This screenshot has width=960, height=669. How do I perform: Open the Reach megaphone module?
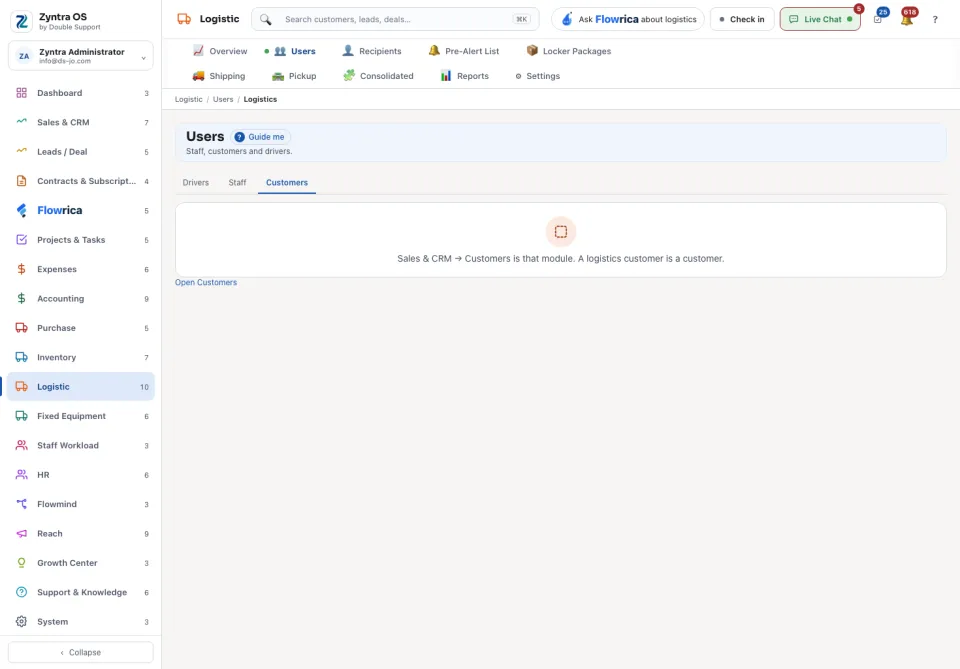(81, 534)
